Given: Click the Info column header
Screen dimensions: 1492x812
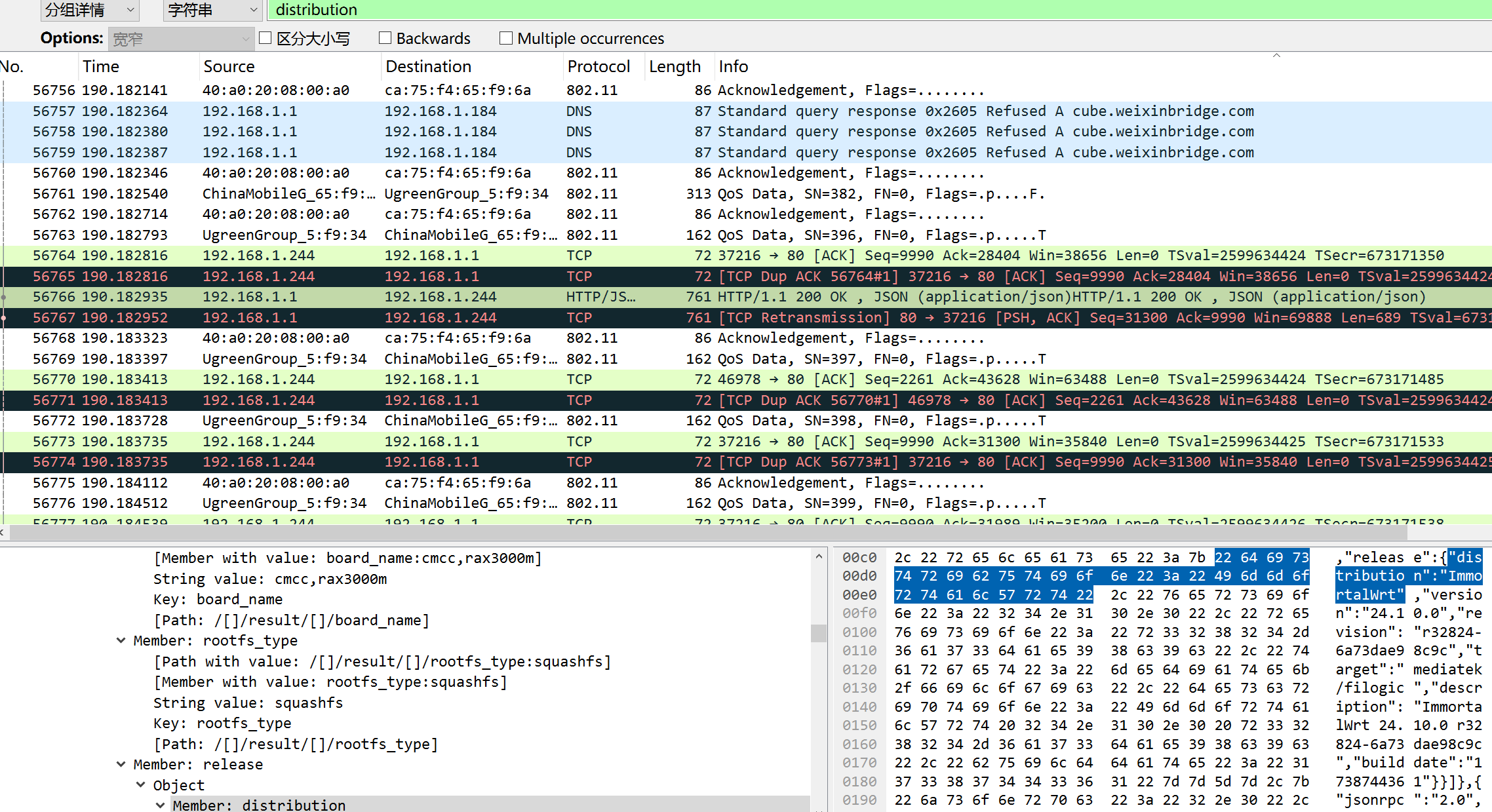Looking at the screenshot, I should pos(733,66).
